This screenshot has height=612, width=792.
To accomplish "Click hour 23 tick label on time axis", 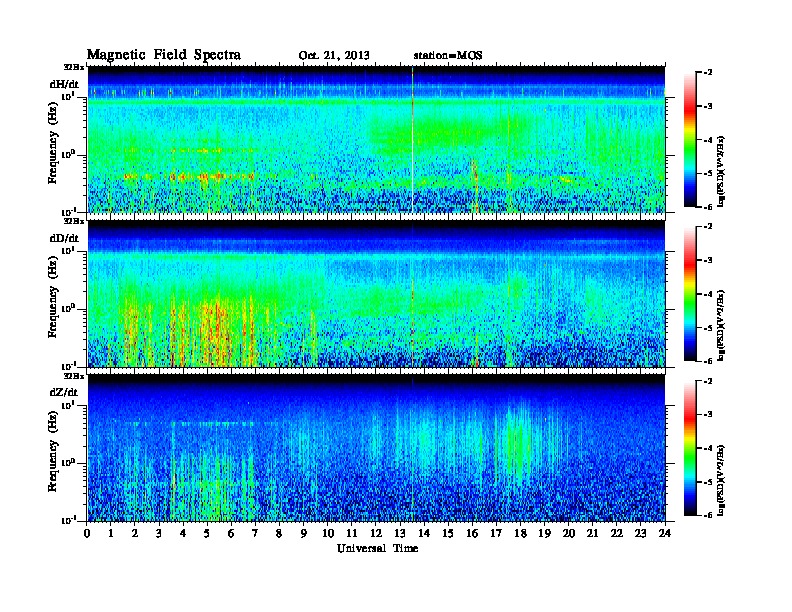I will tap(640, 533).
